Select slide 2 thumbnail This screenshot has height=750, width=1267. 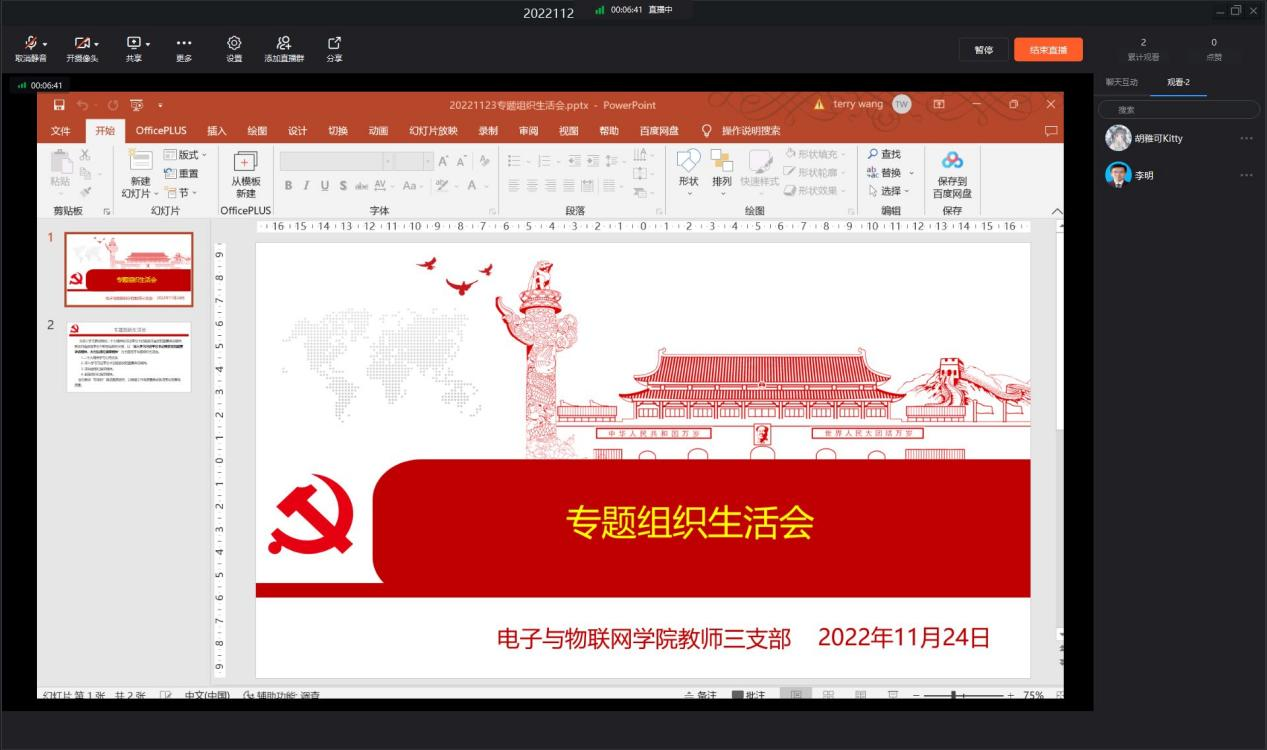(128, 356)
